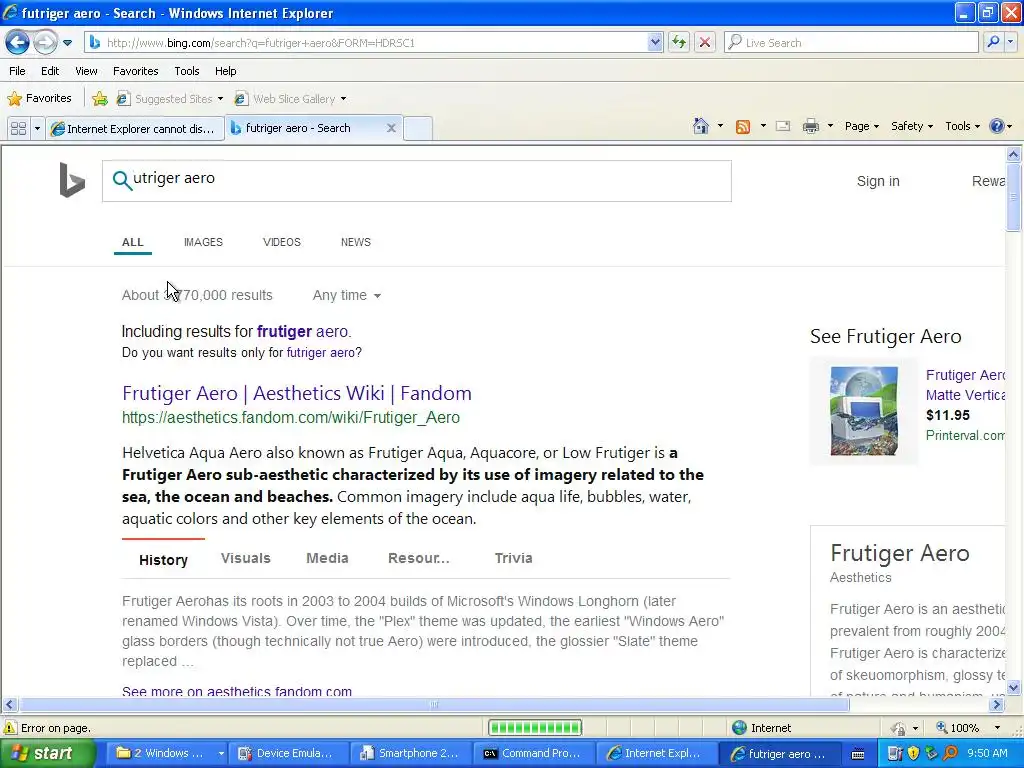1024x768 pixels.
Task: Go forward with the Forward arrow button
Action: (45, 42)
